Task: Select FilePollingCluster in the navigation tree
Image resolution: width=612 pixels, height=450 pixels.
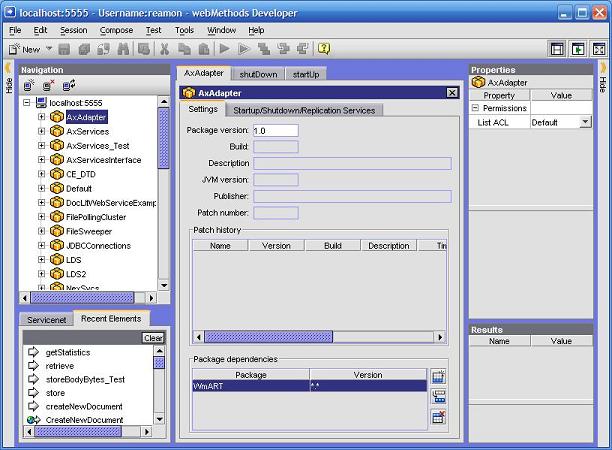Action: (96, 217)
